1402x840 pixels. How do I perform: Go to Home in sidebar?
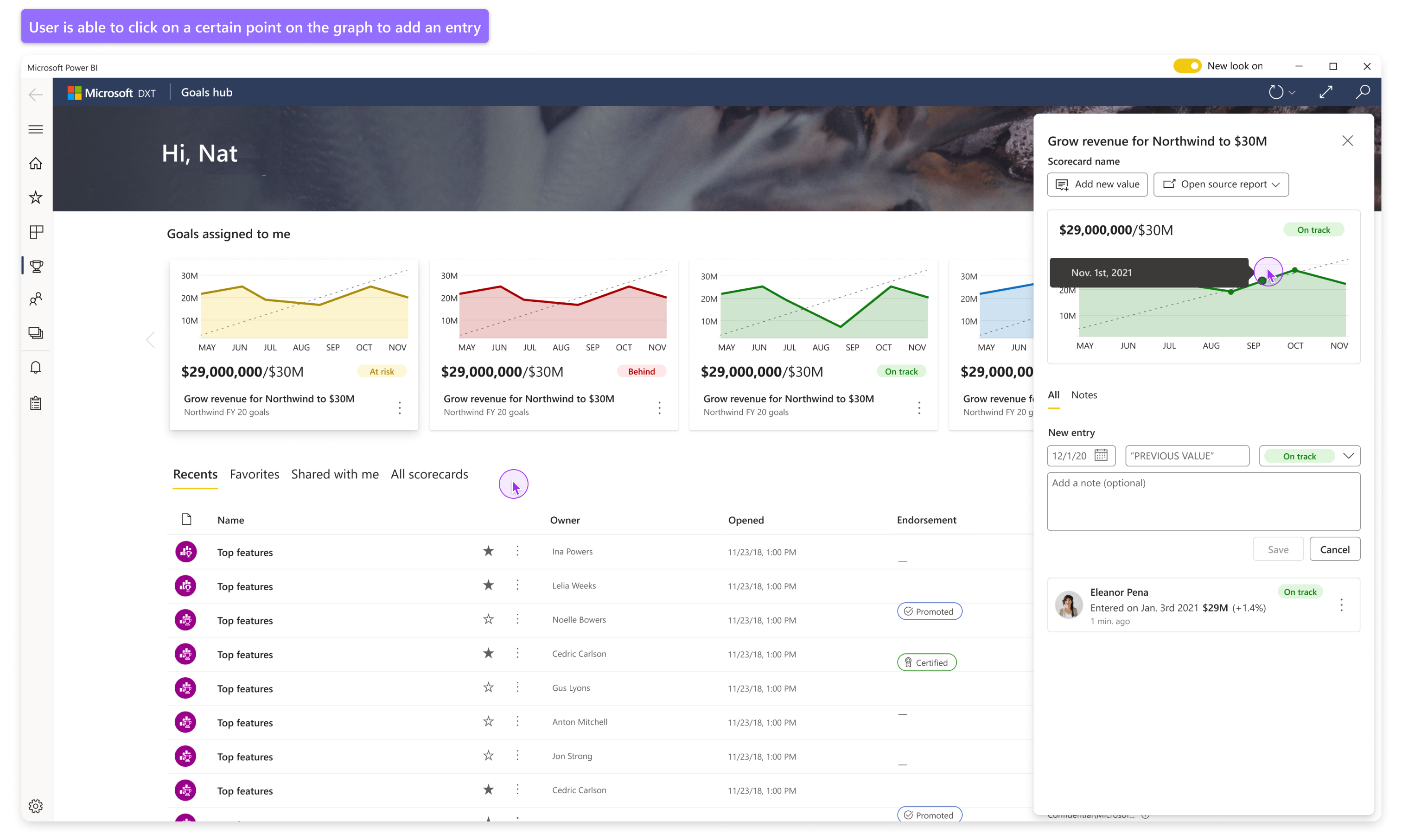36,164
